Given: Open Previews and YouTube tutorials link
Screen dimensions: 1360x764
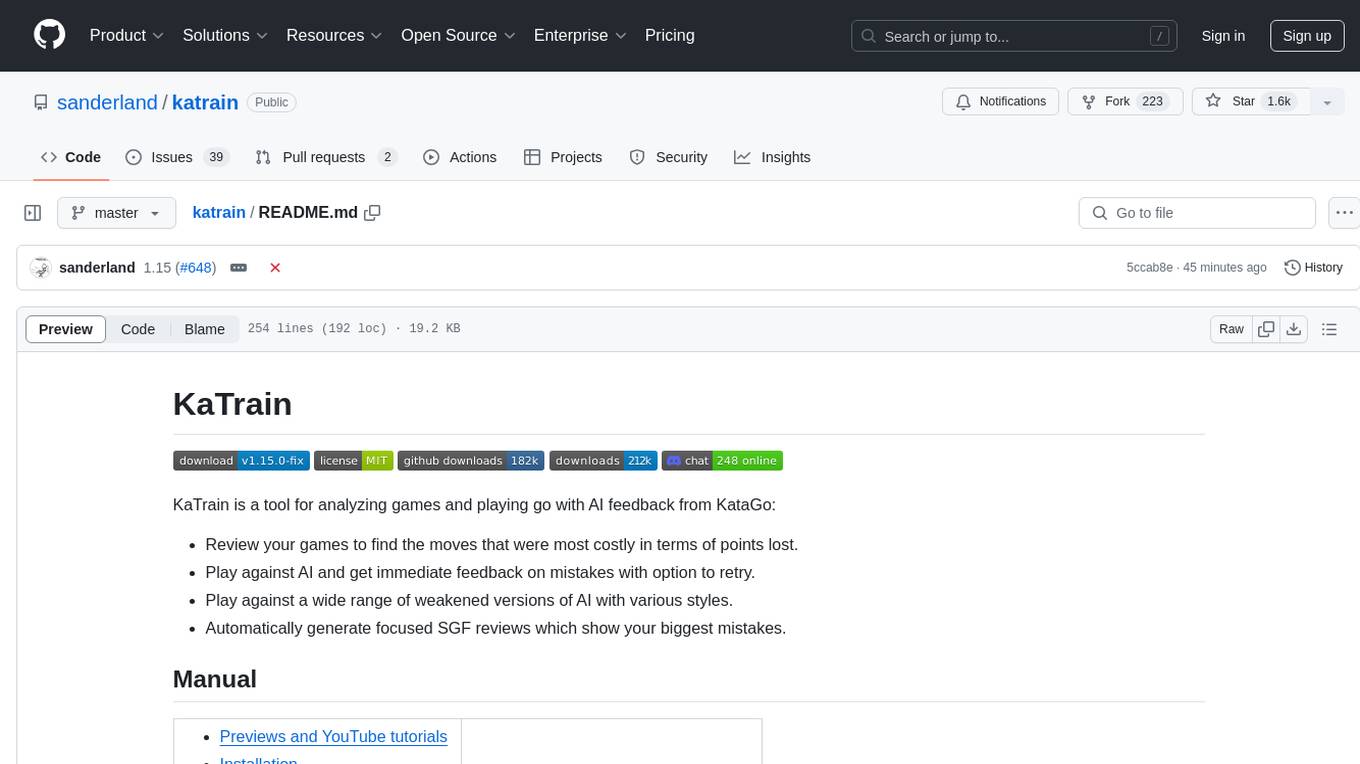Looking at the screenshot, I should [x=333, y=737].
